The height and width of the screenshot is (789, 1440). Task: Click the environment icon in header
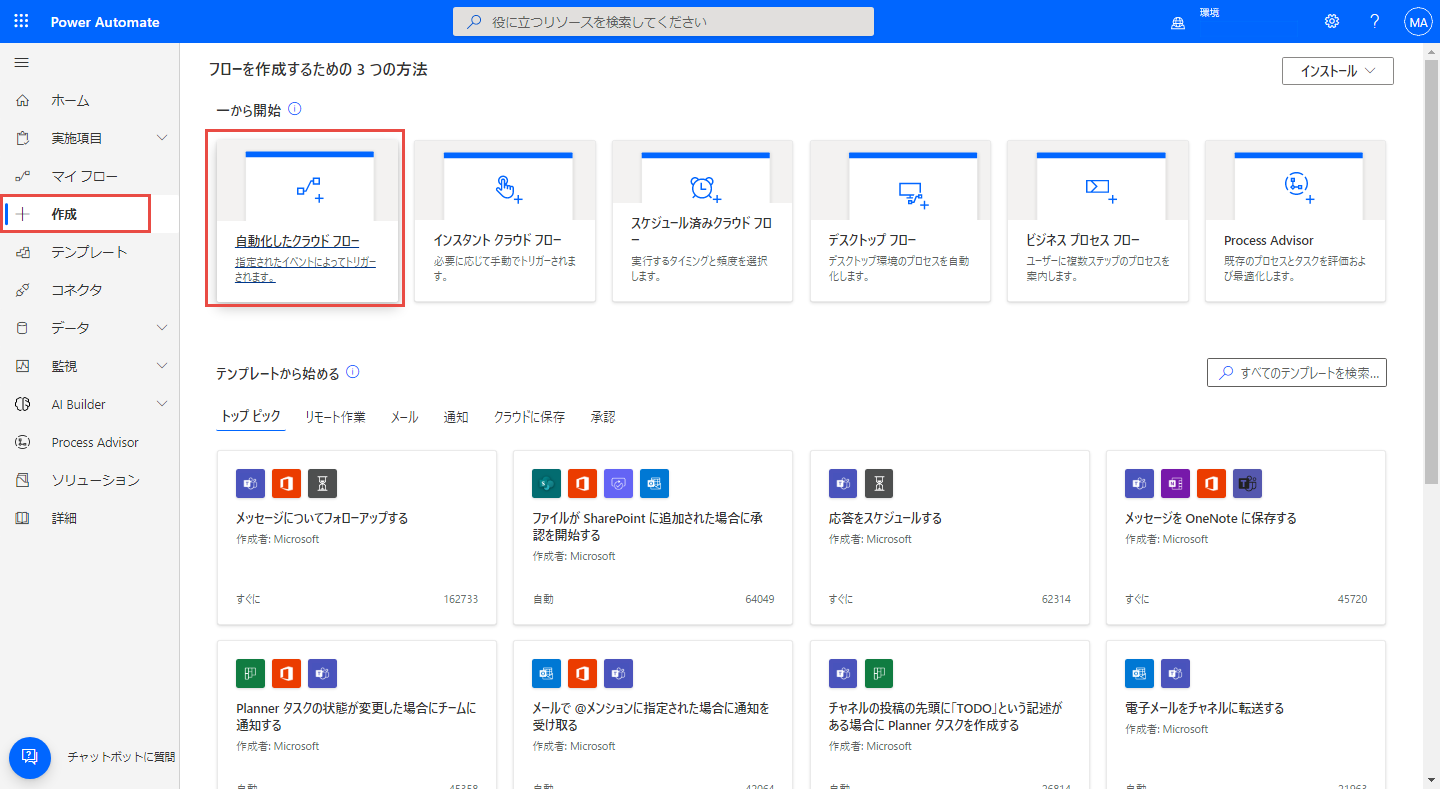1177,23
